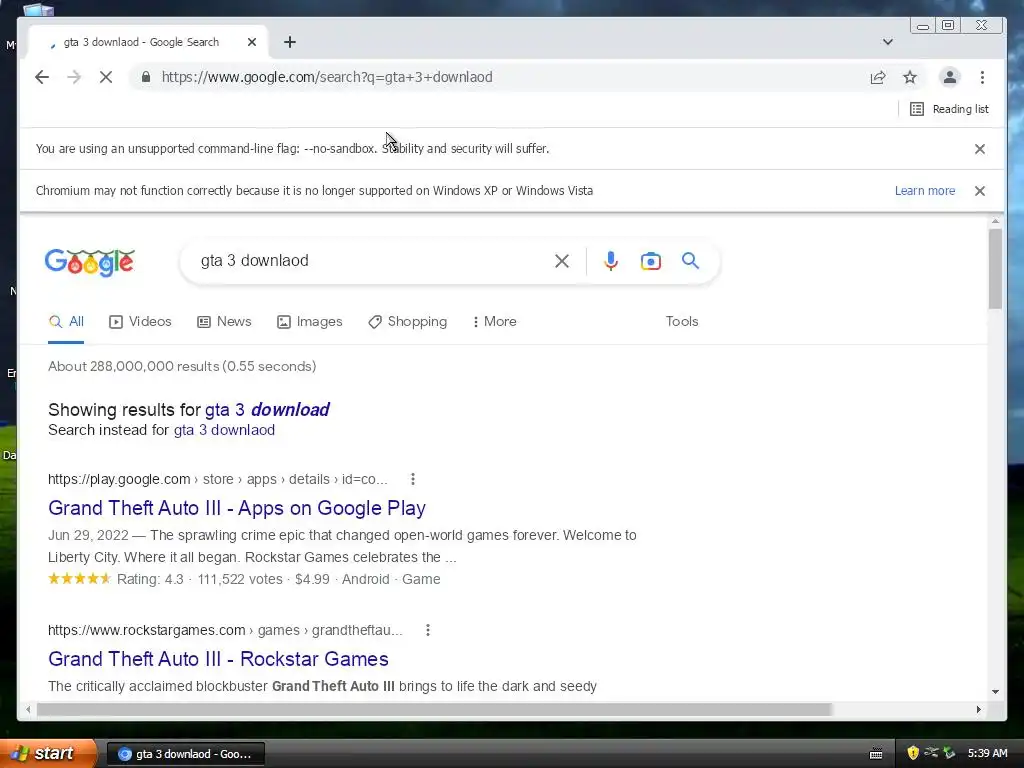Click the forward navigation arrow
The image size is (1024, 768).
pos(74,77)
